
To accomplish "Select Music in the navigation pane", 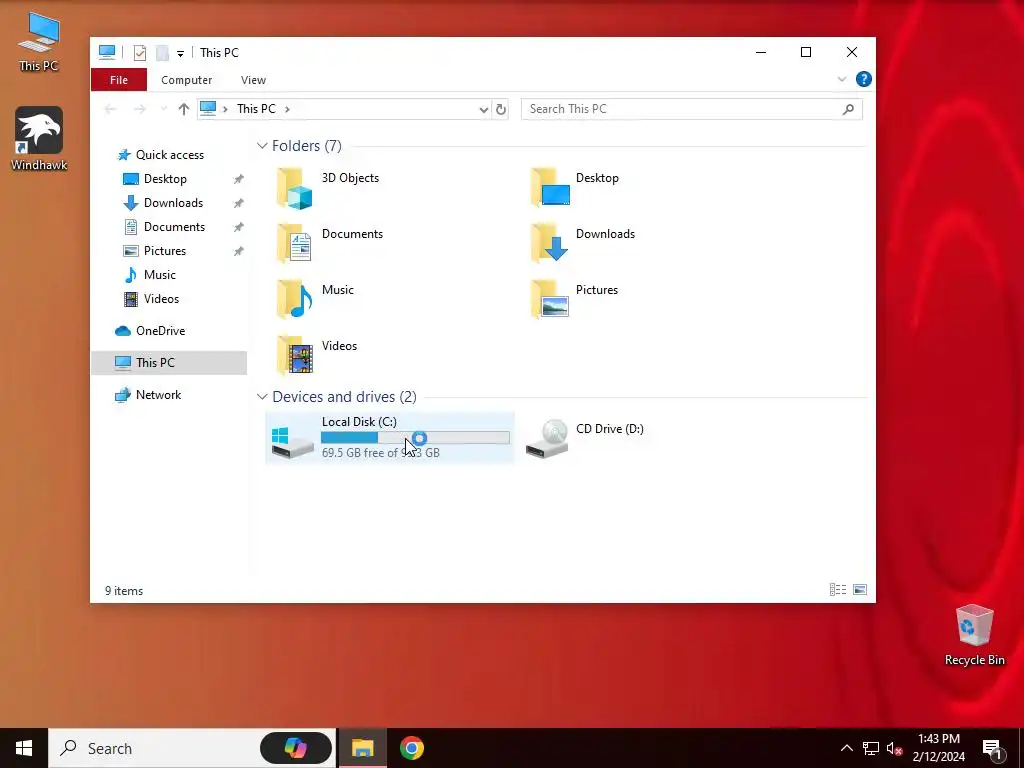I will 159,275.
